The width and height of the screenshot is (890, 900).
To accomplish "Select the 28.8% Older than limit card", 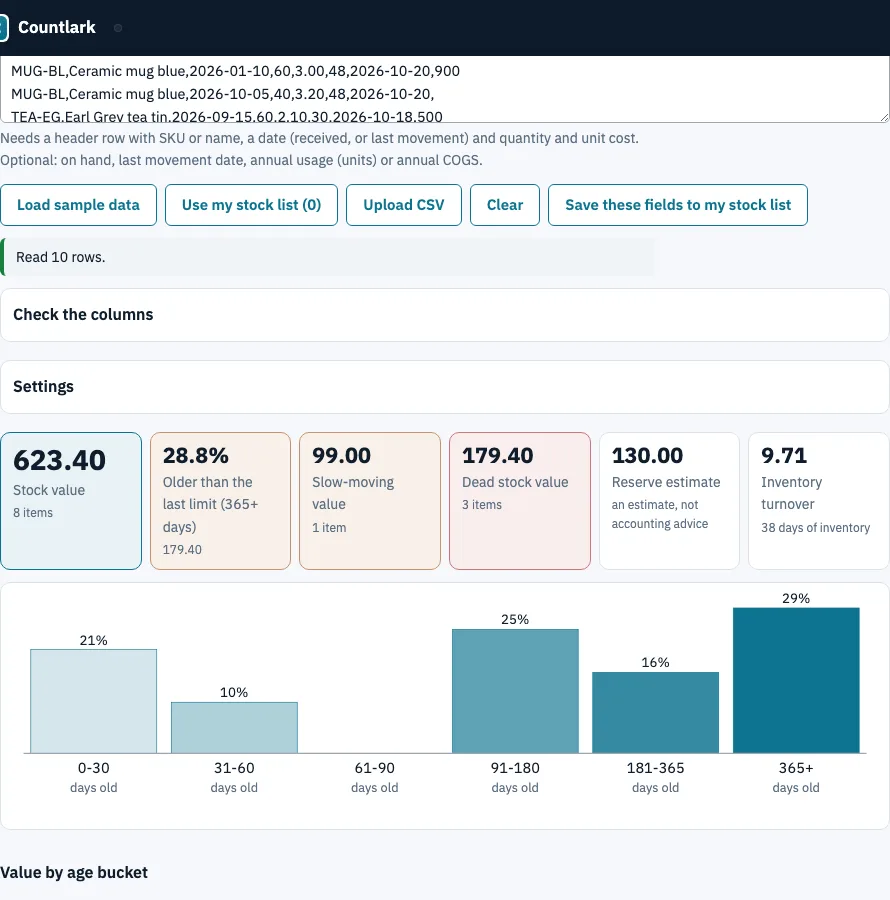I will coord(220,501).
